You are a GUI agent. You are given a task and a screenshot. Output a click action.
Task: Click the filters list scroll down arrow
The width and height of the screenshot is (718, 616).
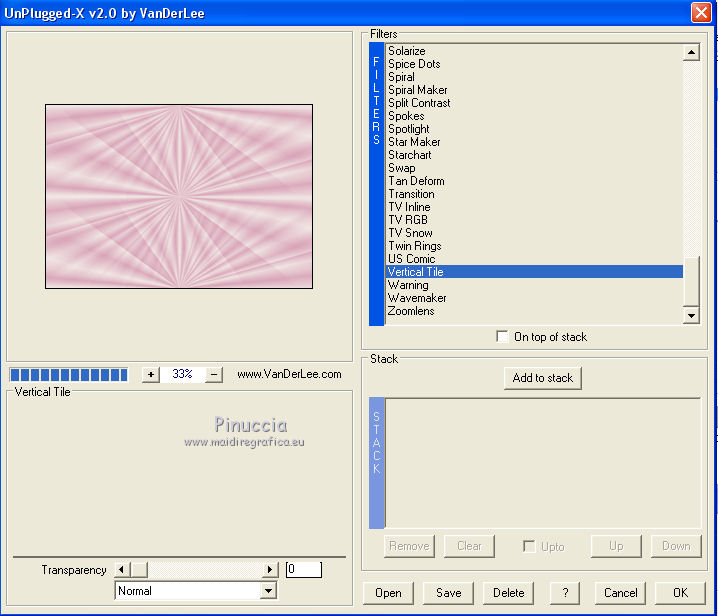click(x=691, y=315)
